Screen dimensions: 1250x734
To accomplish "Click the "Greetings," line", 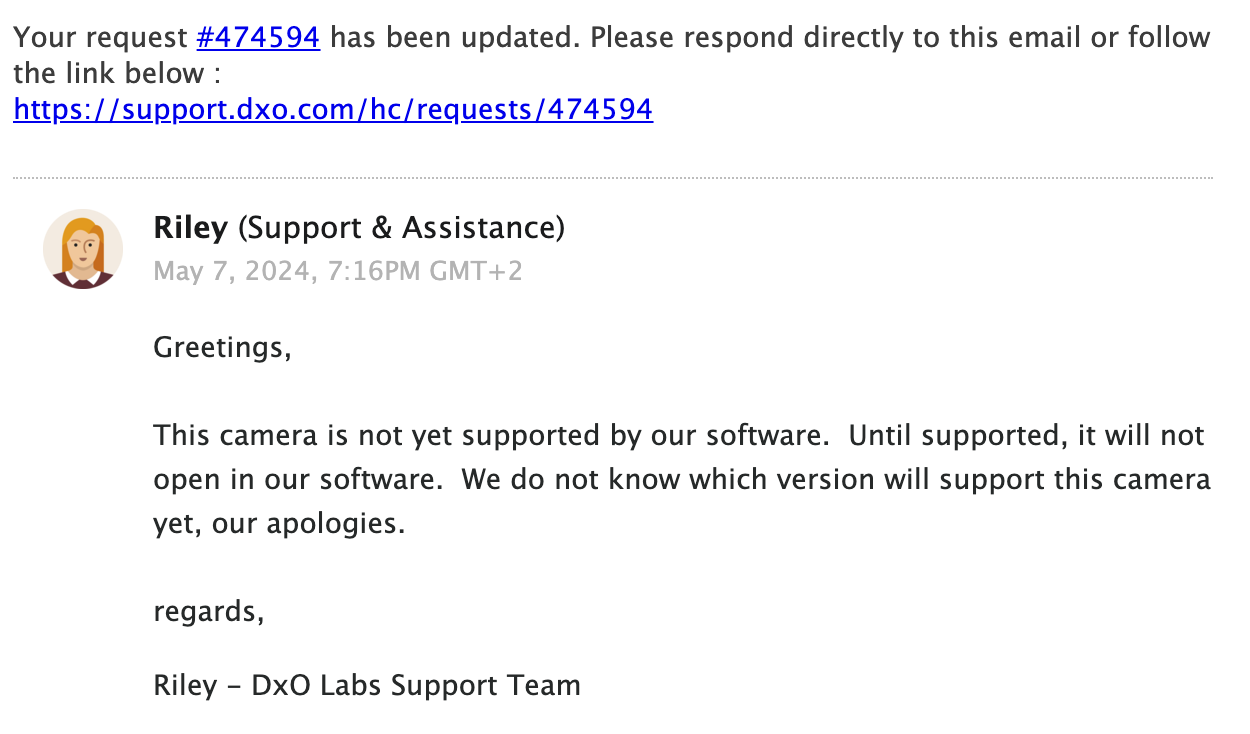I will [222, 348].
